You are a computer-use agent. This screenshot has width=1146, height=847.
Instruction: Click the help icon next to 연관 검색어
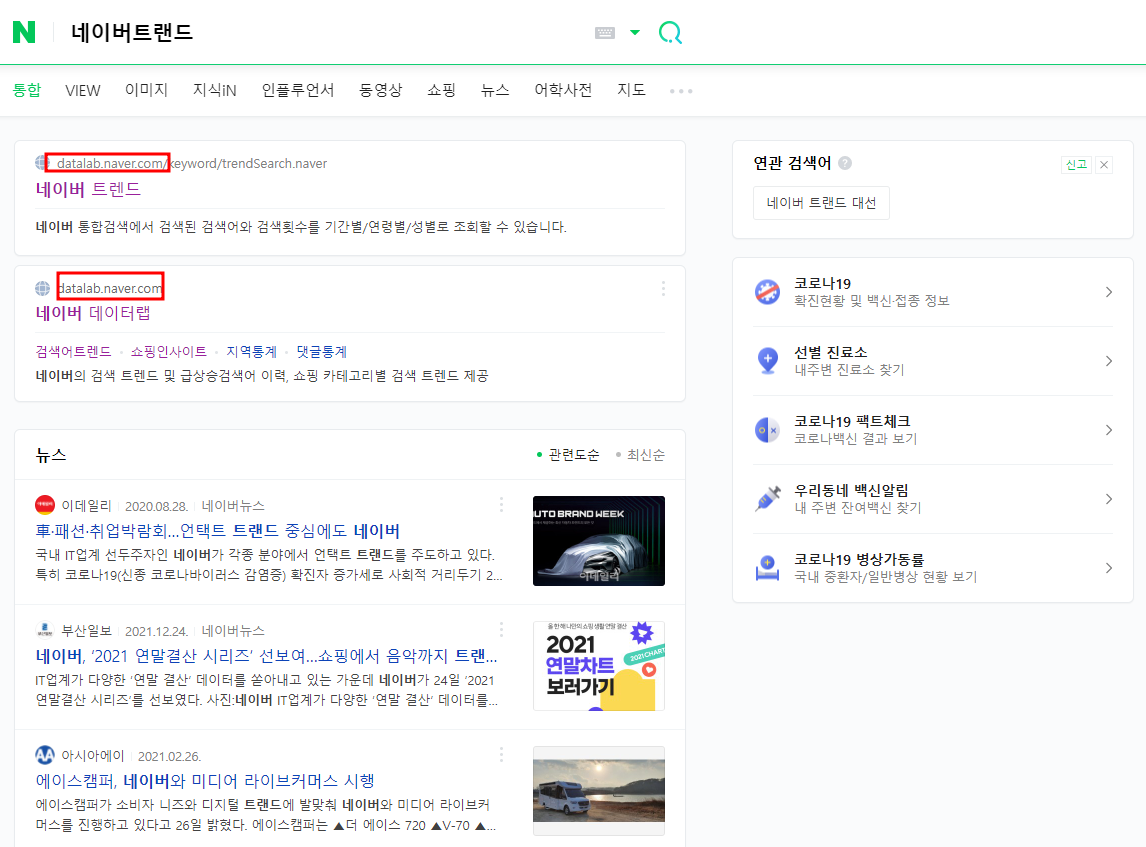click(845, 163)
